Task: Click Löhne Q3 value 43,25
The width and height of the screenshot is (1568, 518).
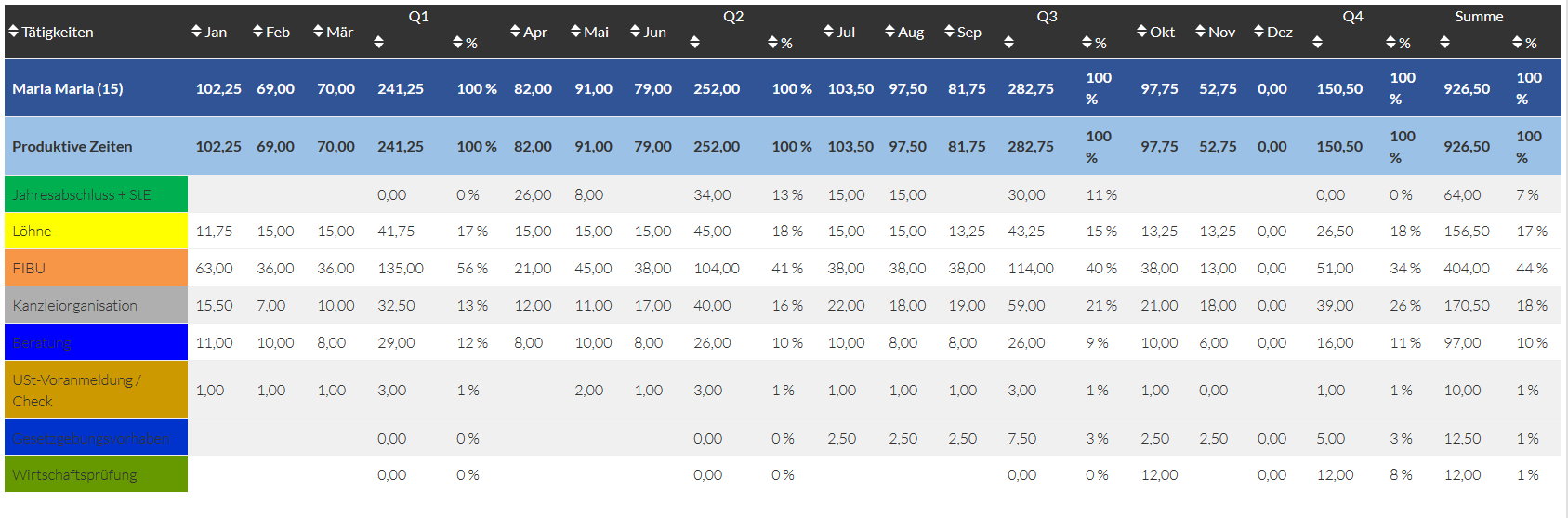Action: click(x=1026, y=231)
